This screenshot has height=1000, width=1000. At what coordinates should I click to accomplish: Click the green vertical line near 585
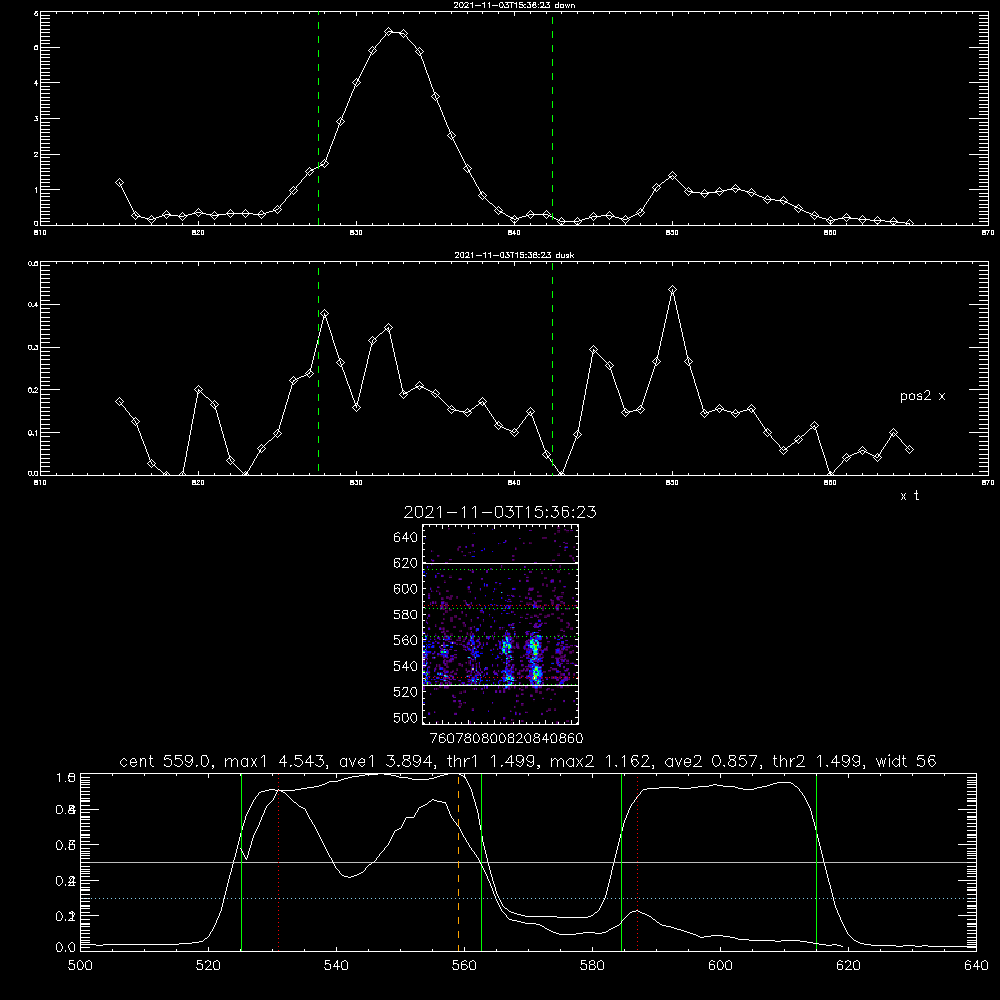tap(622, 862)
